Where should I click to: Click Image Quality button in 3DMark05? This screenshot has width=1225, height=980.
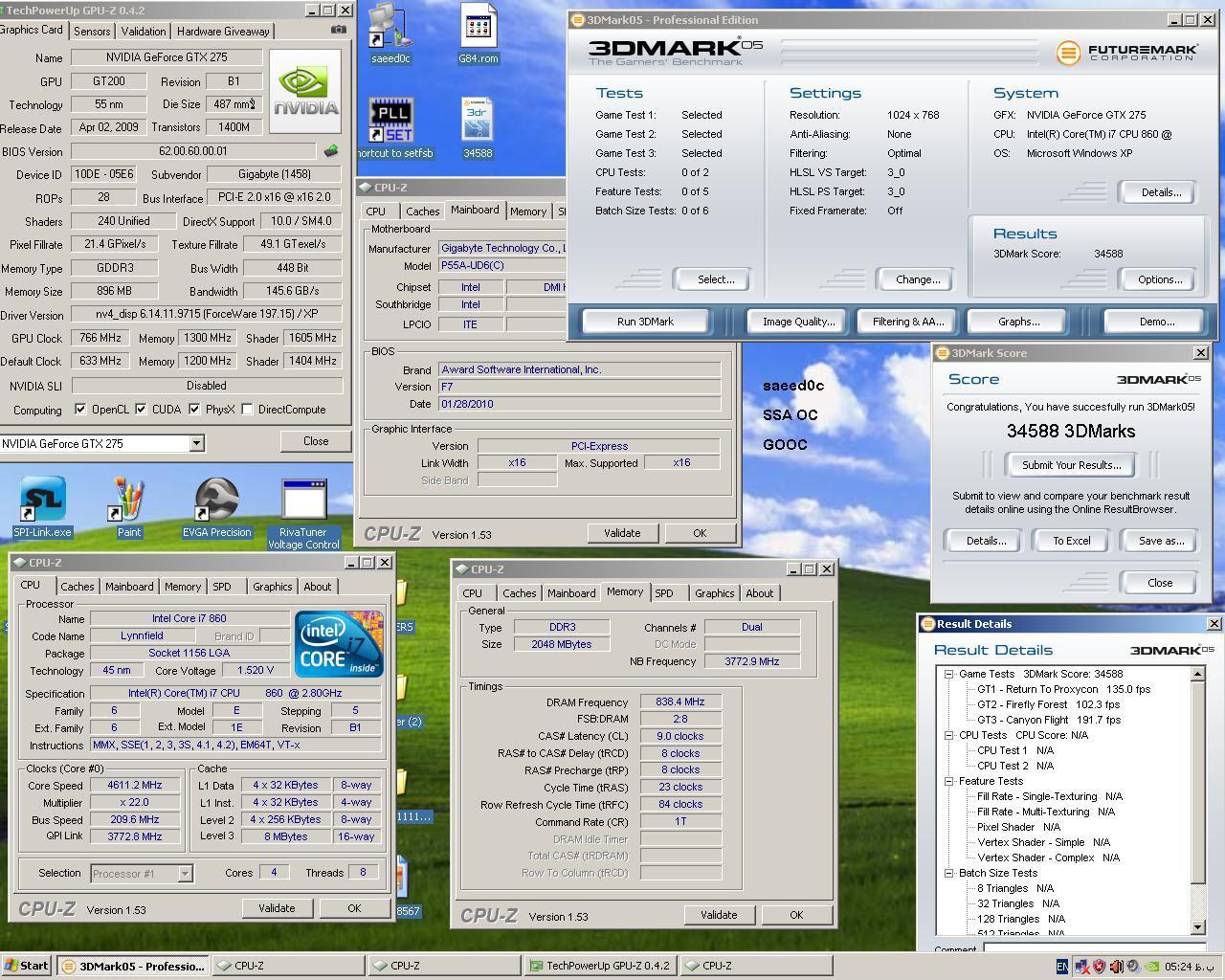point(798,322)
